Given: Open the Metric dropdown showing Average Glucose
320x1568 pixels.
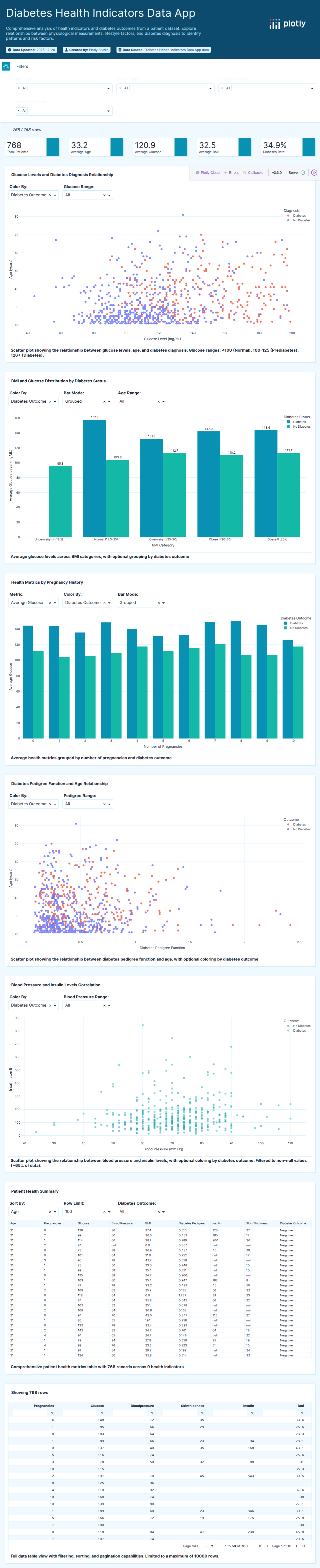Looking at the screenshot, I should 33,603.
